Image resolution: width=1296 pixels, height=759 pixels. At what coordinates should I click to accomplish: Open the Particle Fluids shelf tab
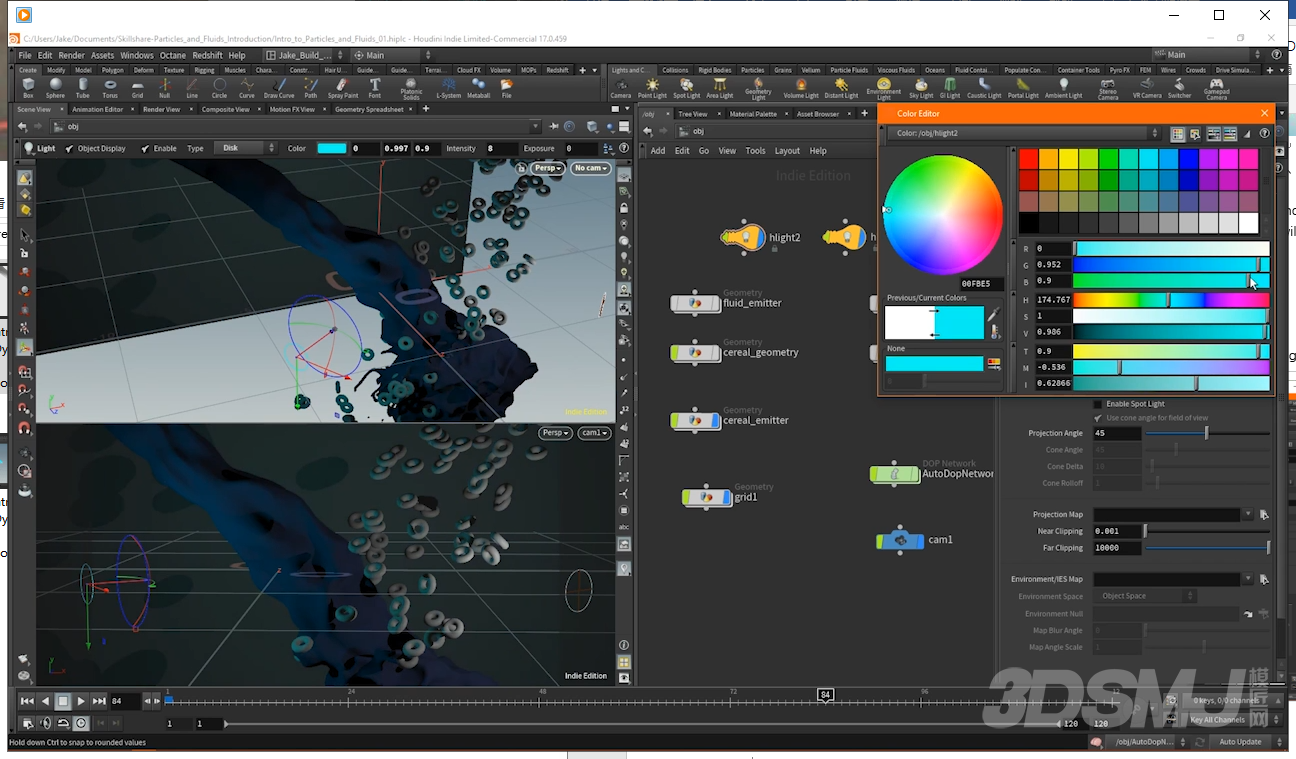click(x=848, y=70)
